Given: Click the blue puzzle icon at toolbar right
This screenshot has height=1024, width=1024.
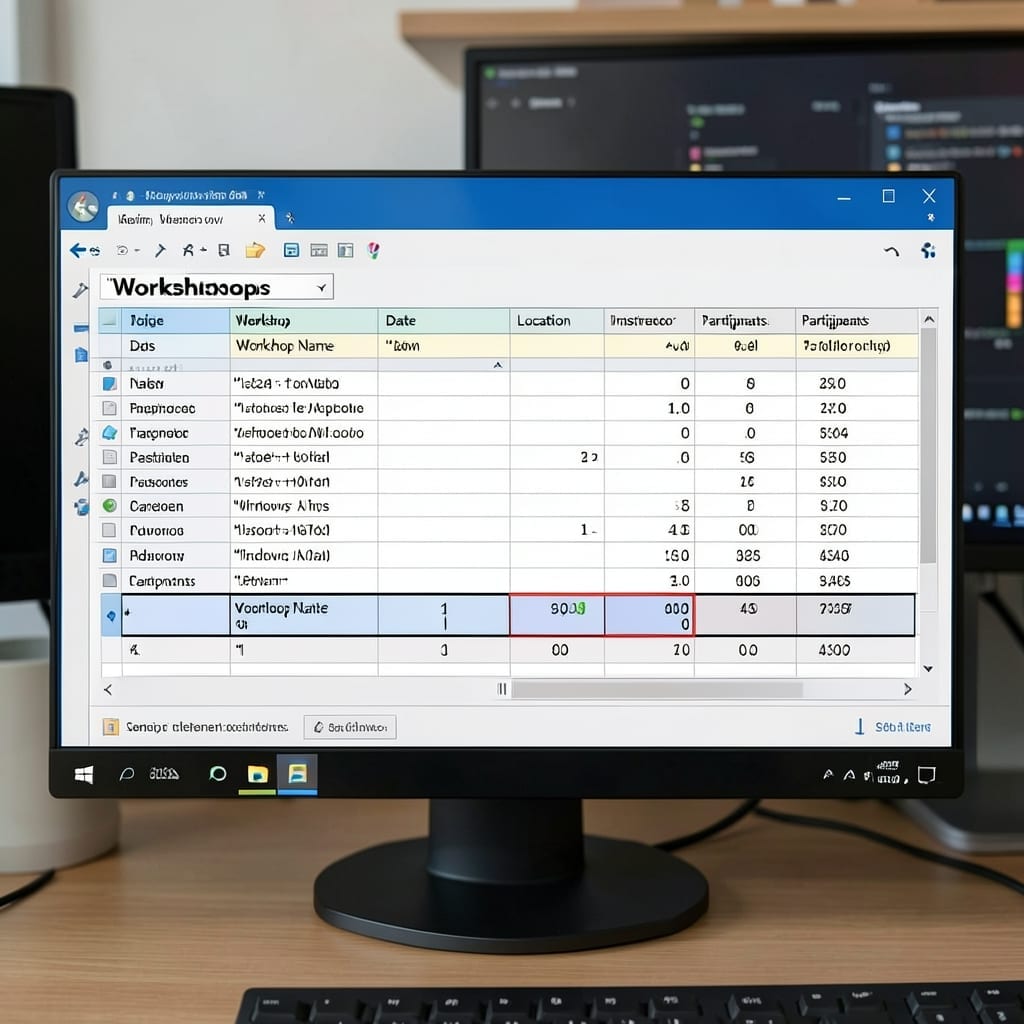Looking at the screenshot, I should pyautogui.click(x=928, y=250).
